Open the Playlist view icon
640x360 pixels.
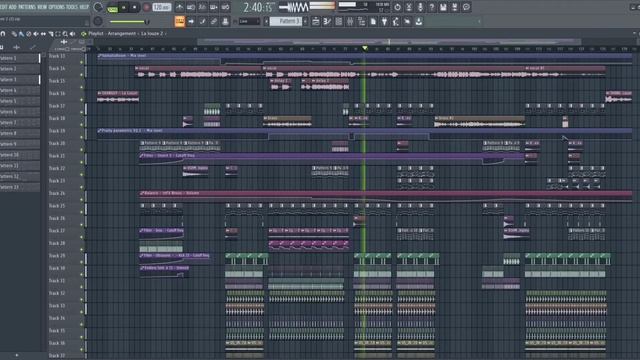pyautogui.click(x=316, y=22)
